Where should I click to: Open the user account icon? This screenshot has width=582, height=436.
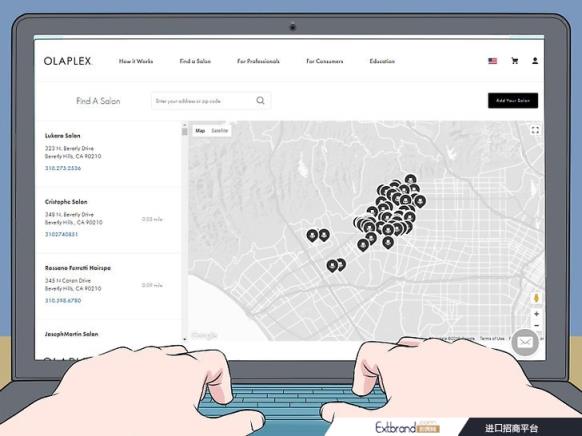point(535,61)
